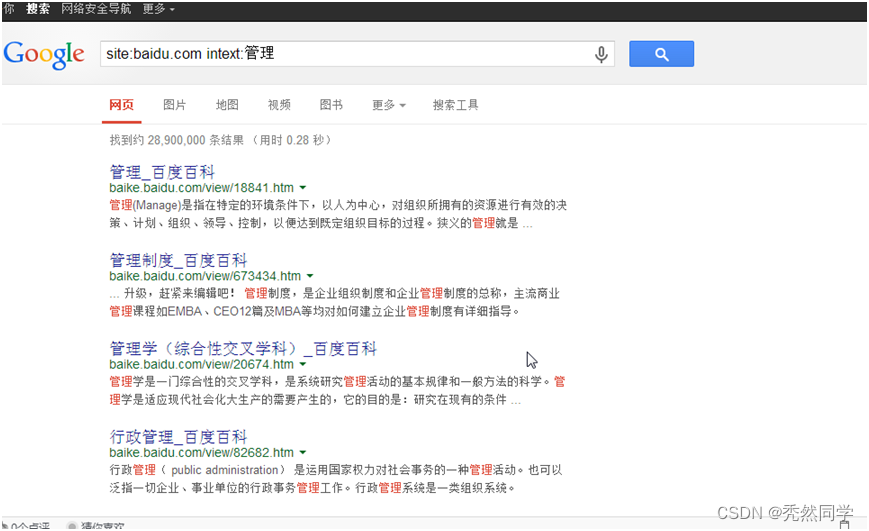Click the Google logo

tap(44, 55)
